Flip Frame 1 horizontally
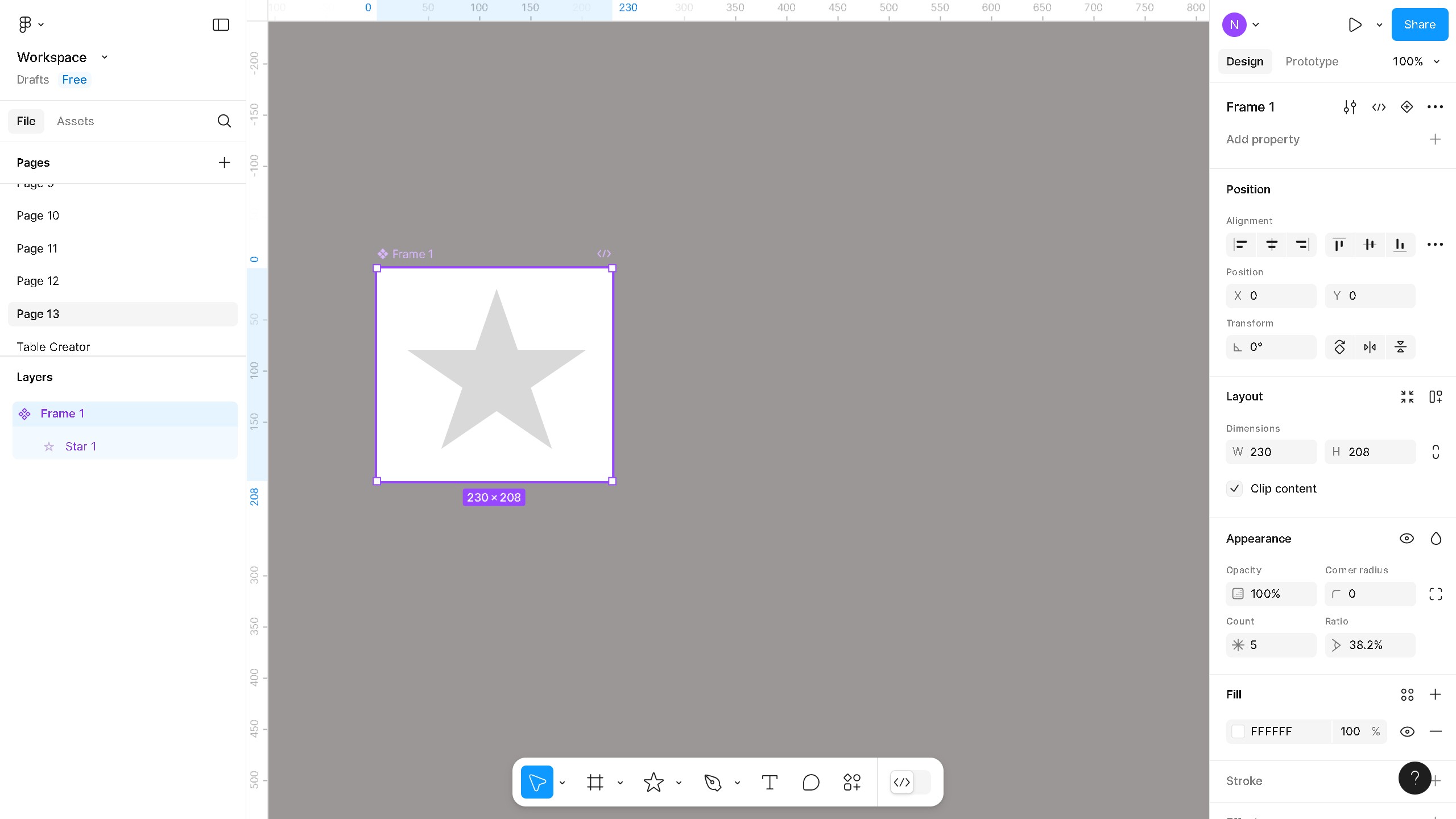Image resolution: width=1456 pixels, height=819 pixels. coord(1370,347)
